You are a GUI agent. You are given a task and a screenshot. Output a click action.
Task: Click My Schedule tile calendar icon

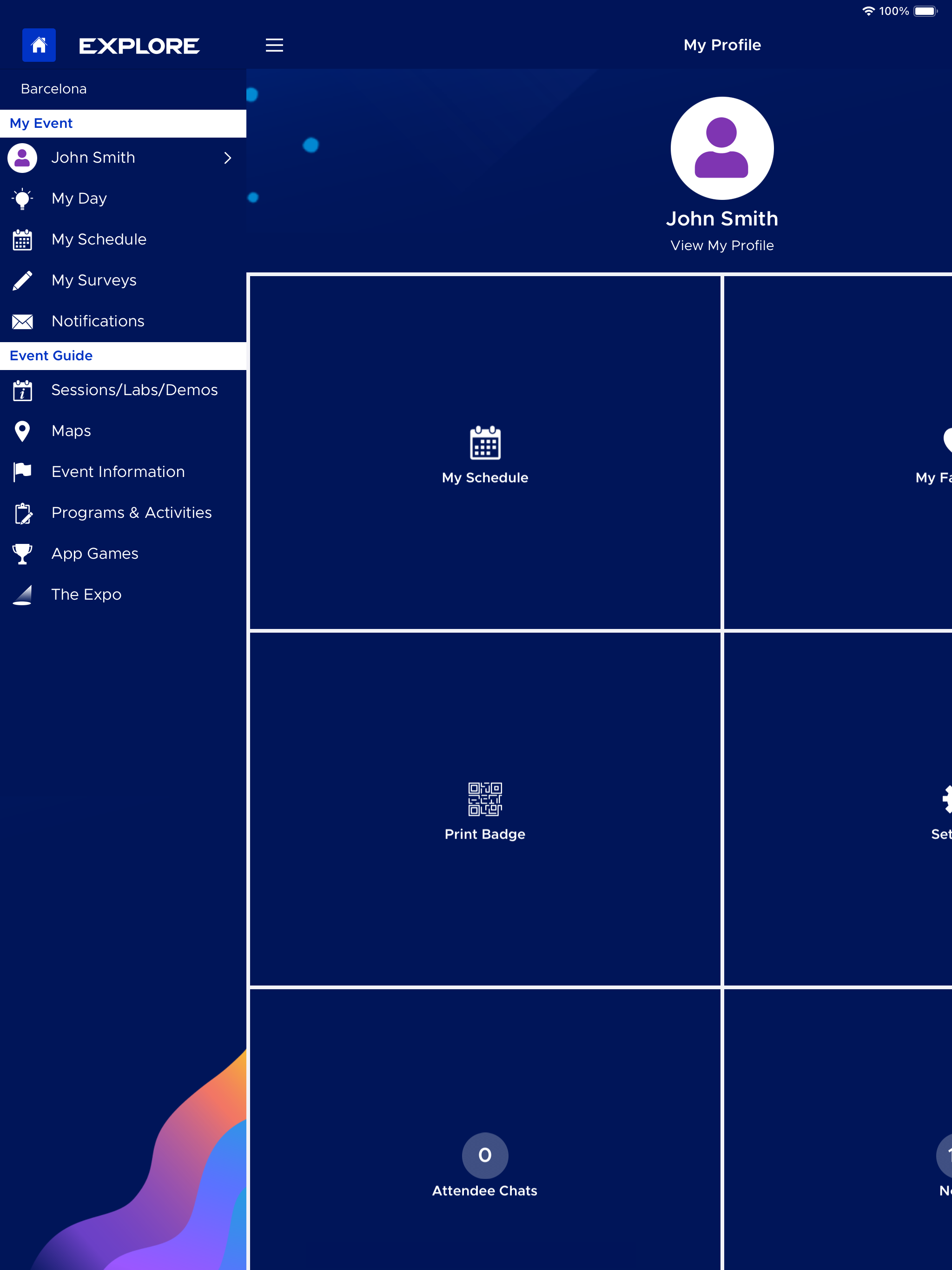(485, 443)
